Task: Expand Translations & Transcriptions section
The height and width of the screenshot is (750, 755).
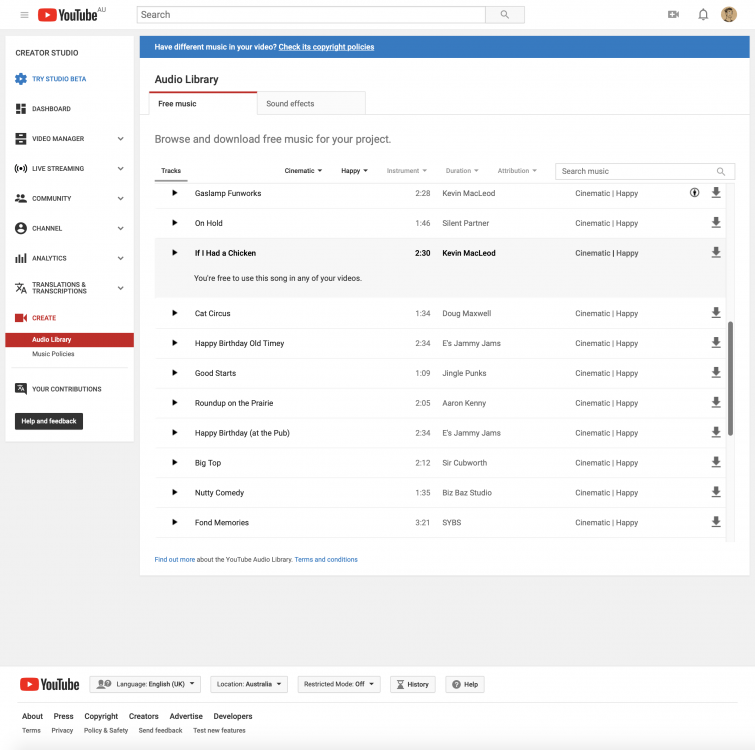Action: click(x=120, y=288)
